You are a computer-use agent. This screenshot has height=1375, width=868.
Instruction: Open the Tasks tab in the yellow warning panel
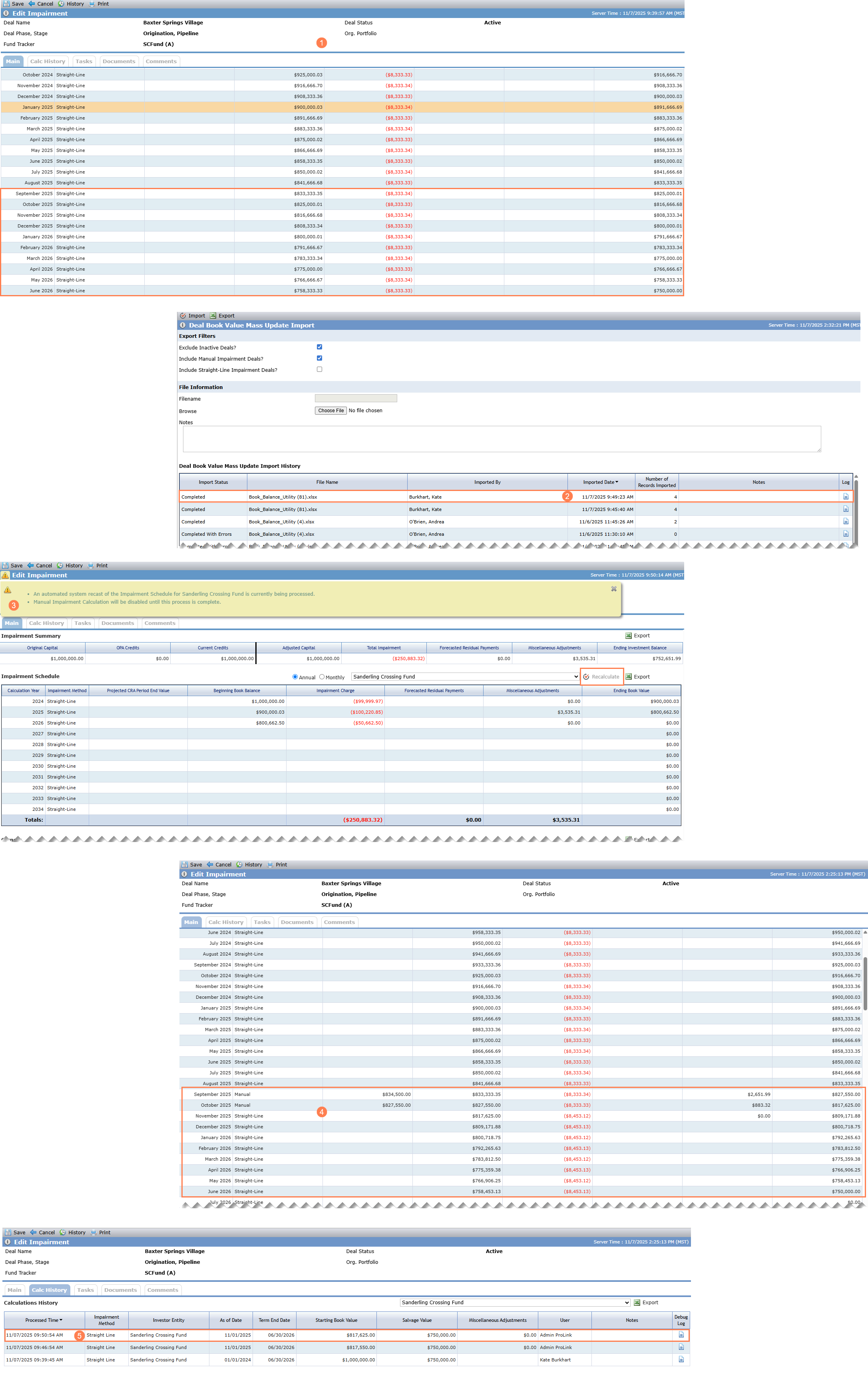click(x=83, y=624)
